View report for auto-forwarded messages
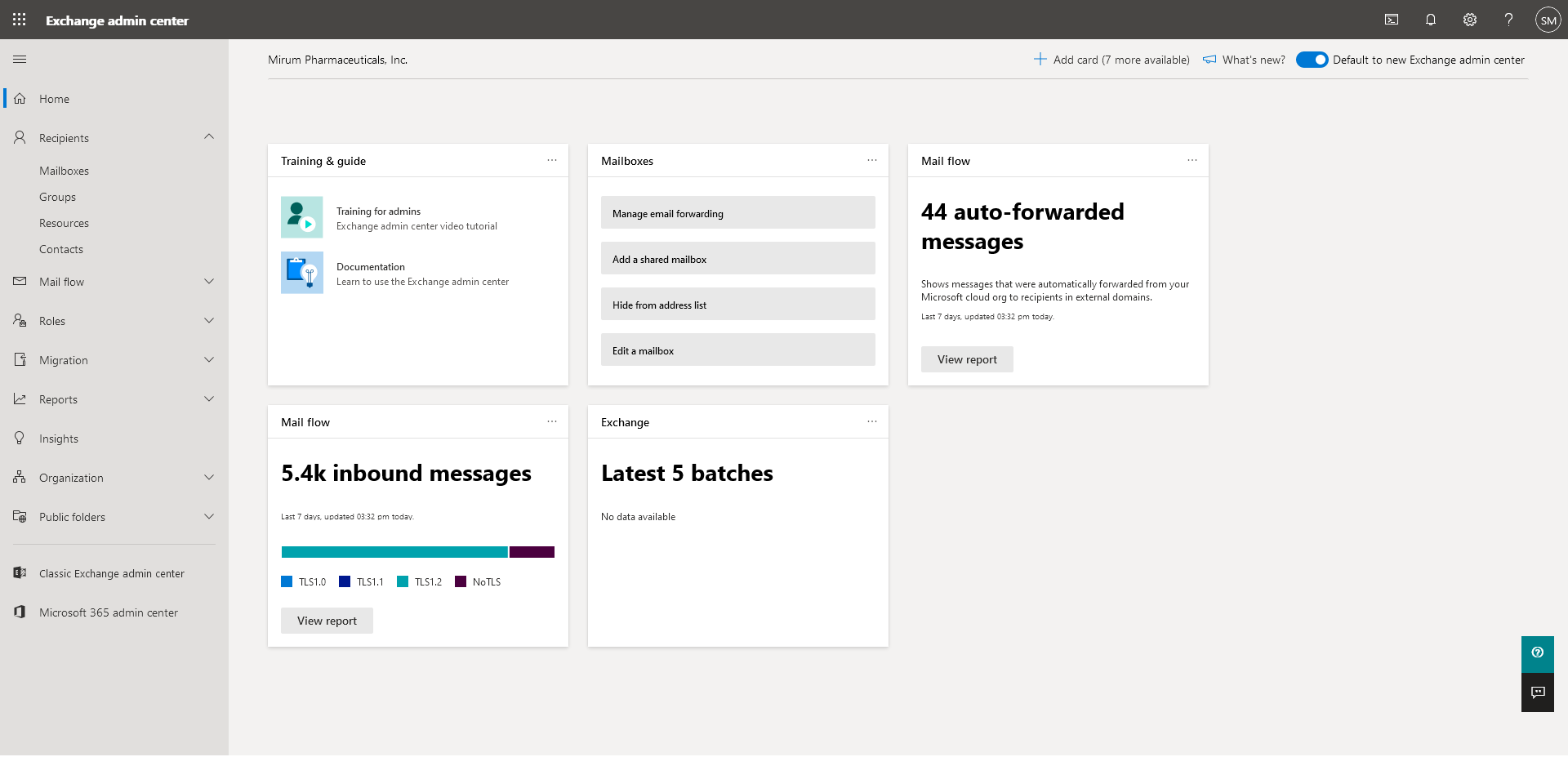 [x=967, y=359]
